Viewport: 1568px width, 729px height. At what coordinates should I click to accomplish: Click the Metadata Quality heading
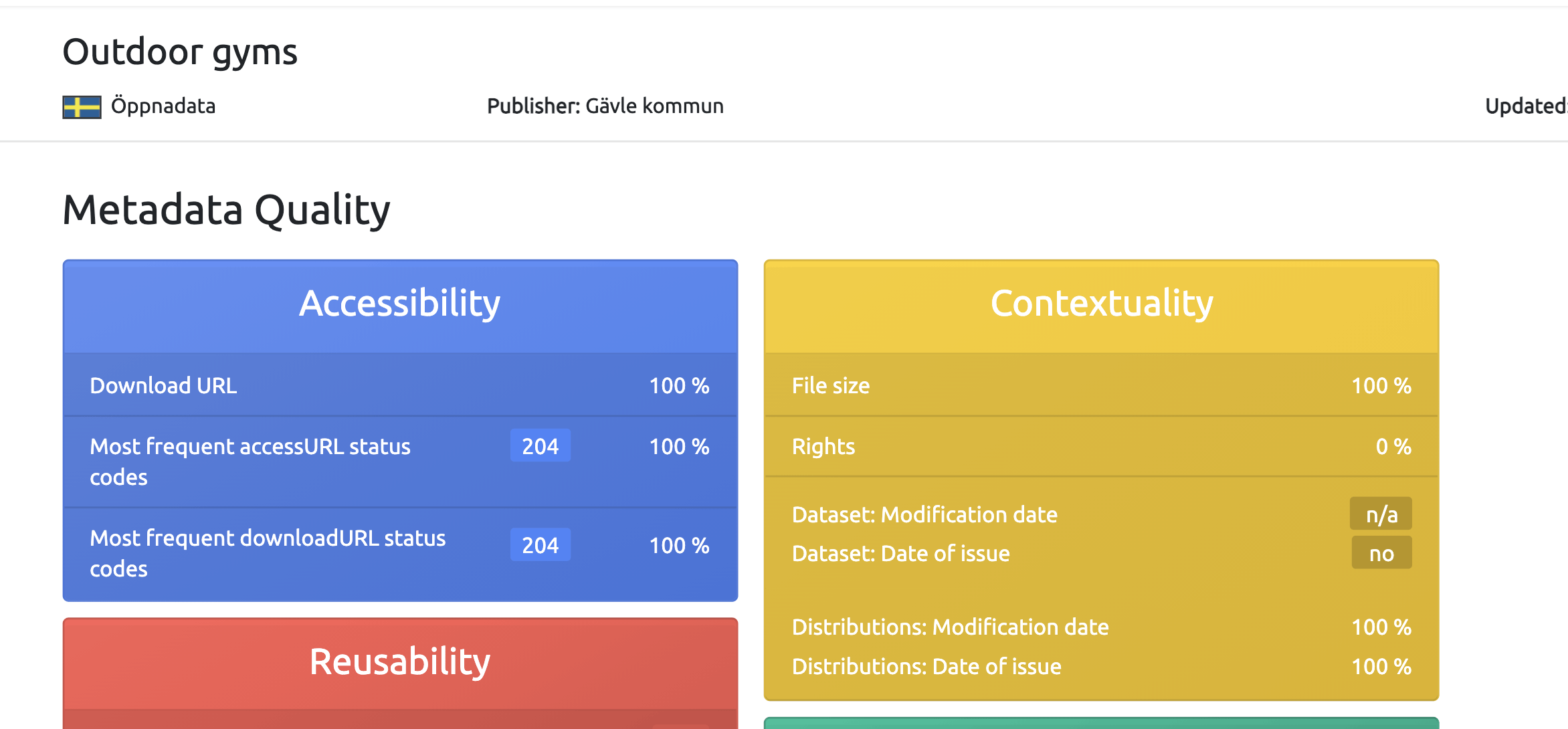pyautogui.click(x=226, y=210)
